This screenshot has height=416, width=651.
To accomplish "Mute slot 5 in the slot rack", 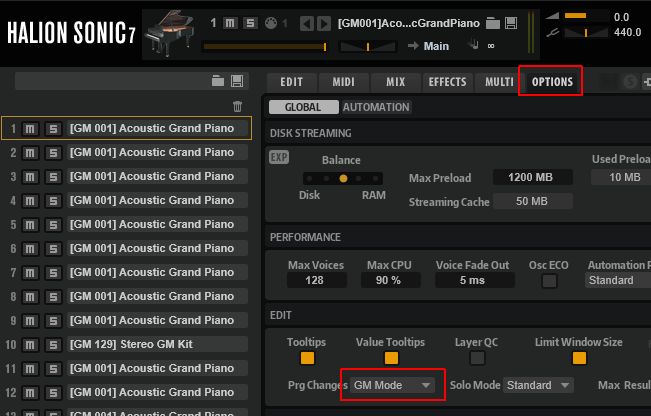I will [x=30, y=225].
